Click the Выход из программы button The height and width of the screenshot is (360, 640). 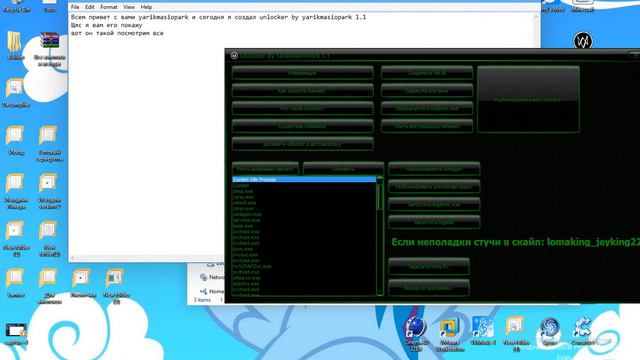429,288
